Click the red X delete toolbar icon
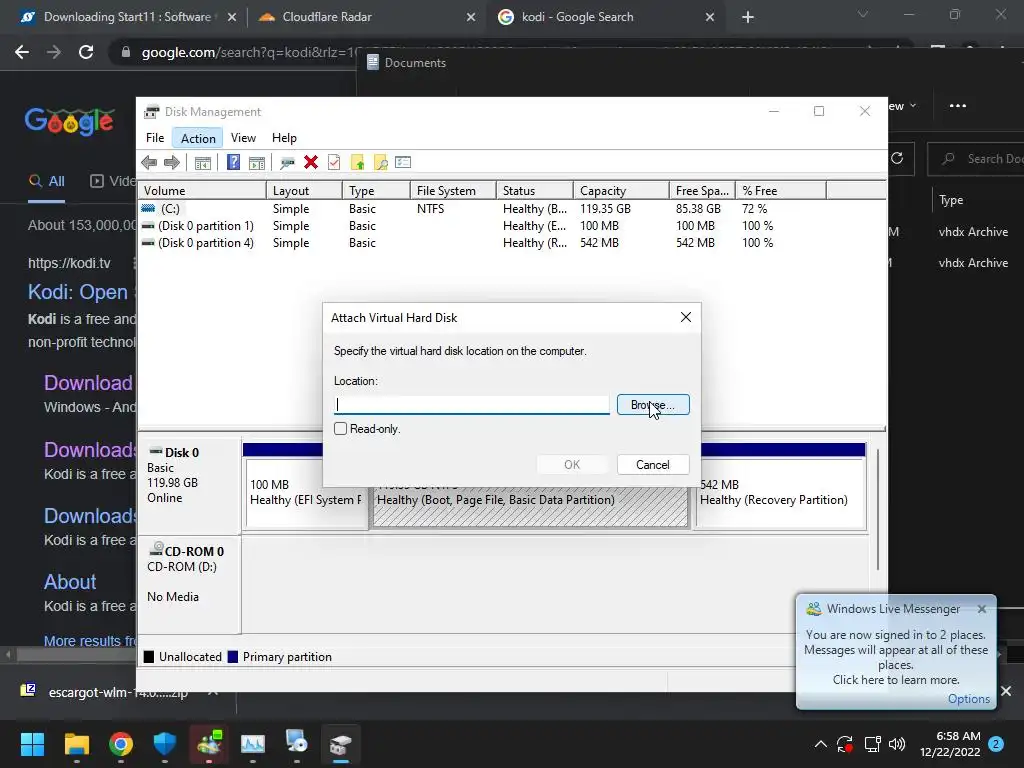1024x768 pixels. tap(311, 162)
